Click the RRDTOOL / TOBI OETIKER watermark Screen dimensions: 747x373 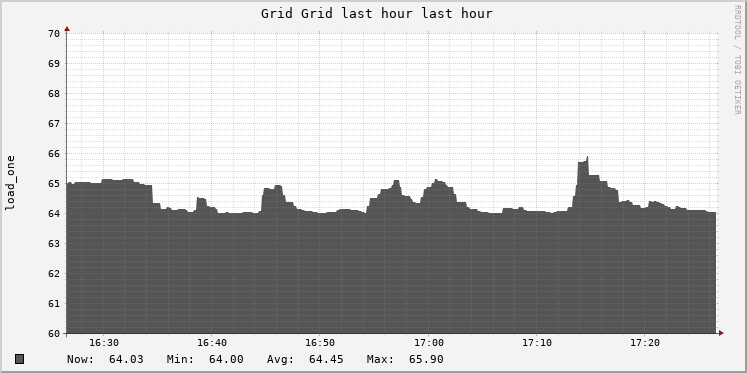click(737, 60)
